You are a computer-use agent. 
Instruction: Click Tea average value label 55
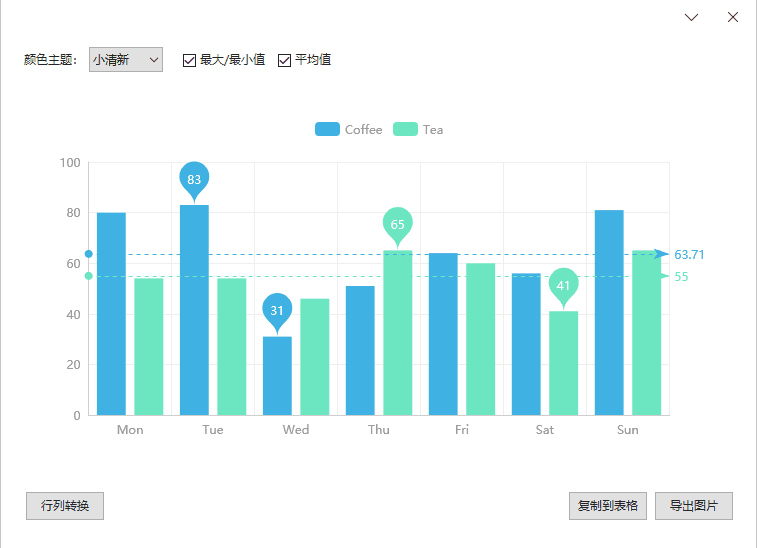[x=681, y=277]
